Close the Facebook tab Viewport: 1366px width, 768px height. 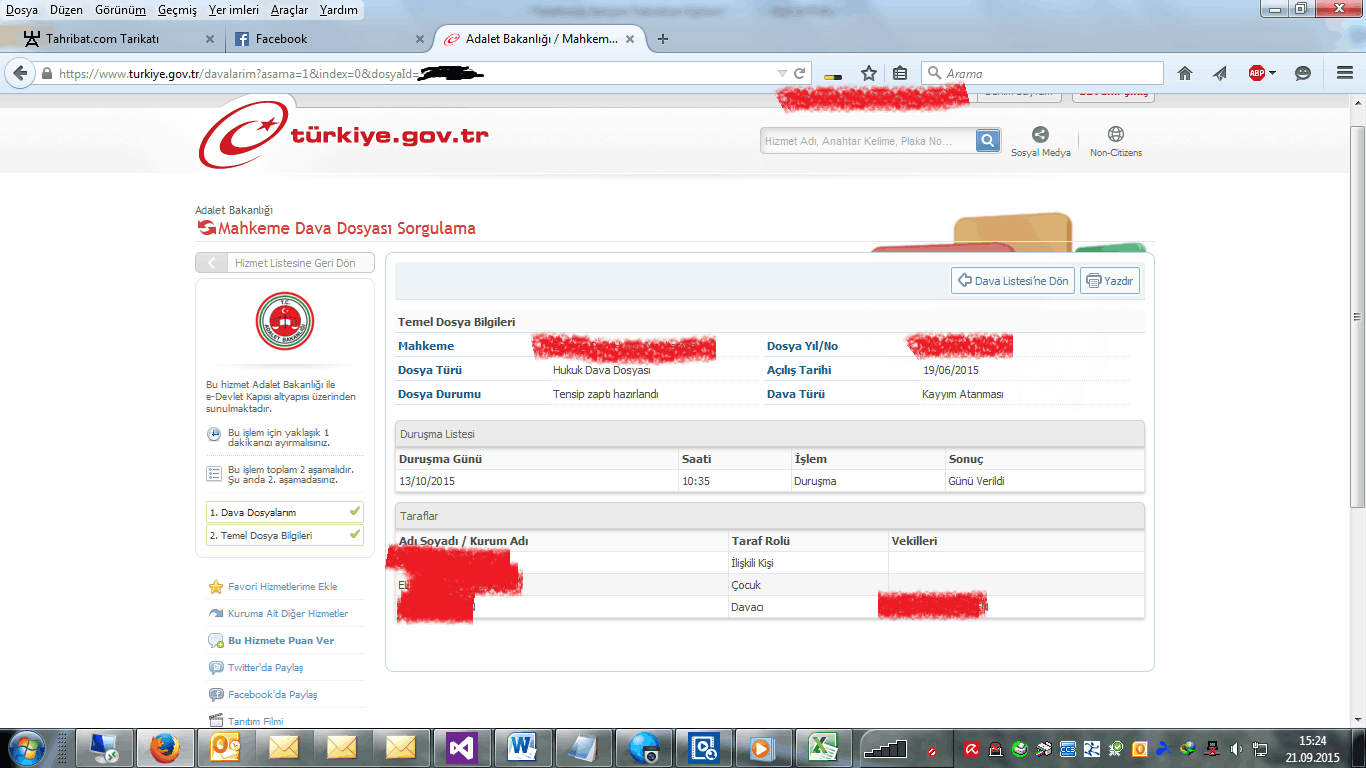(x=421, y=39)
